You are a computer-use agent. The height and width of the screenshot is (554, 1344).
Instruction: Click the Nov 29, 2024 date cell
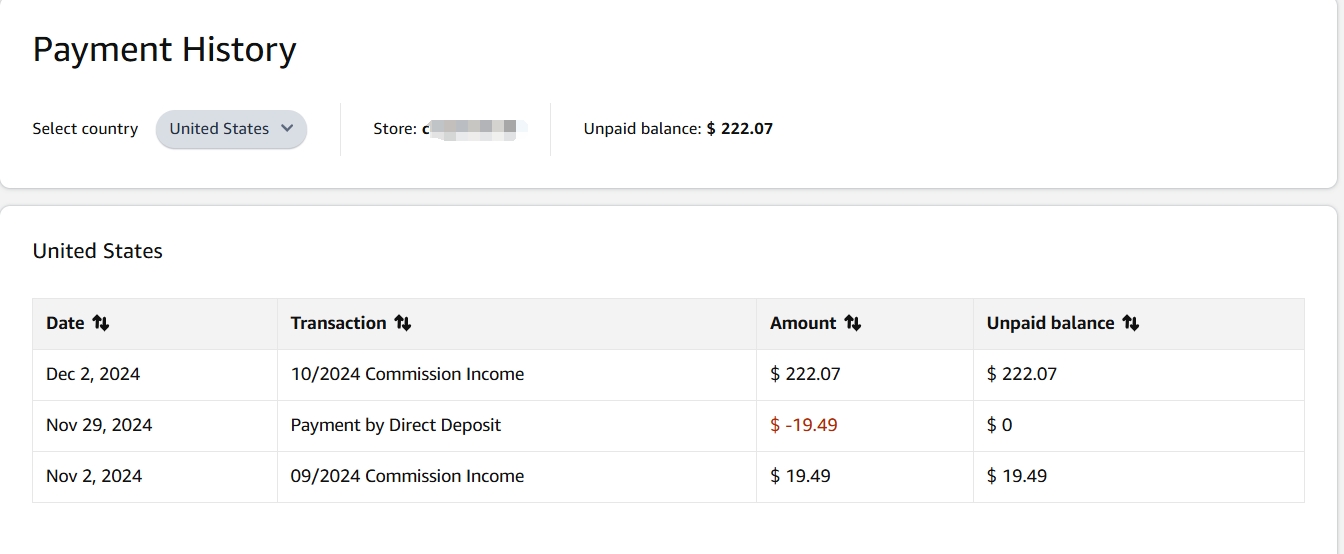coord(99,425)
